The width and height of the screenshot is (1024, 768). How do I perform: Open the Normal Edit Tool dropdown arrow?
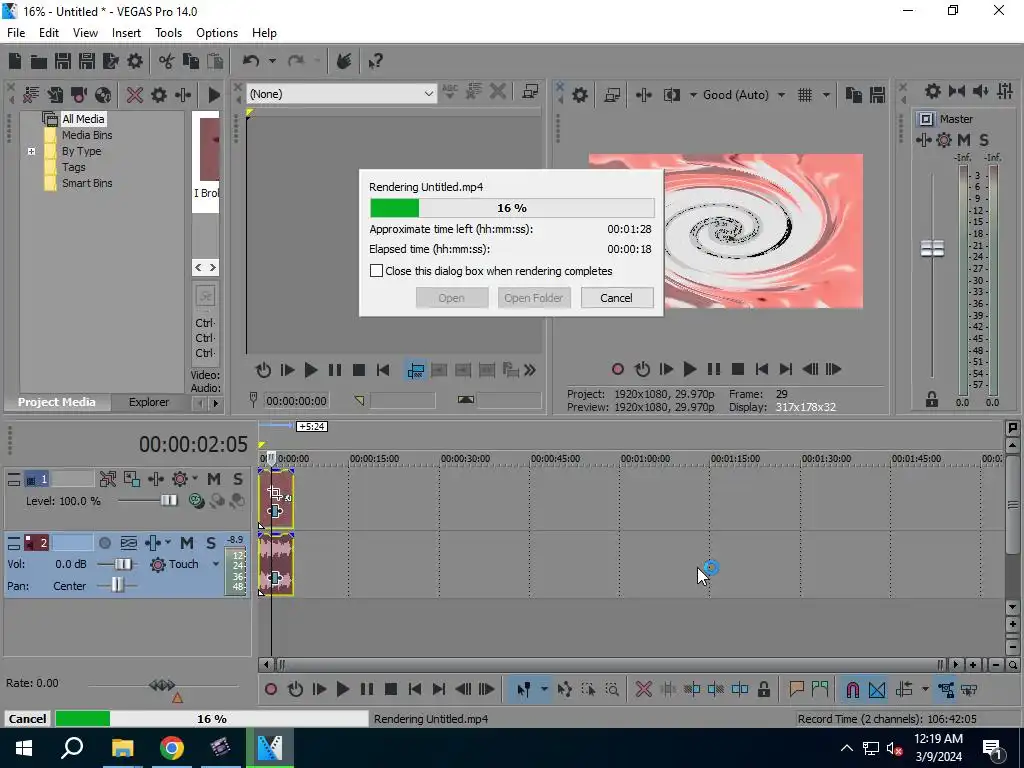(x=543, y=689)
